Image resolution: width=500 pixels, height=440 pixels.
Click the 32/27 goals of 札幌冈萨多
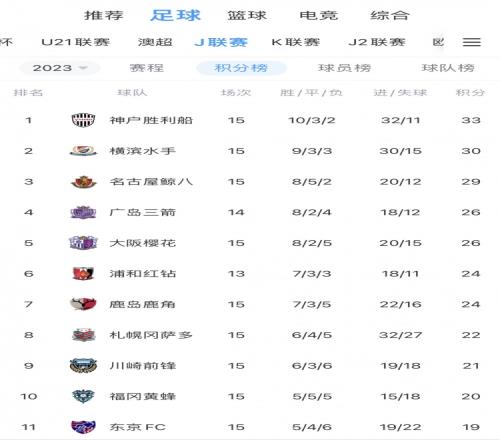click(x=401, y=335)
